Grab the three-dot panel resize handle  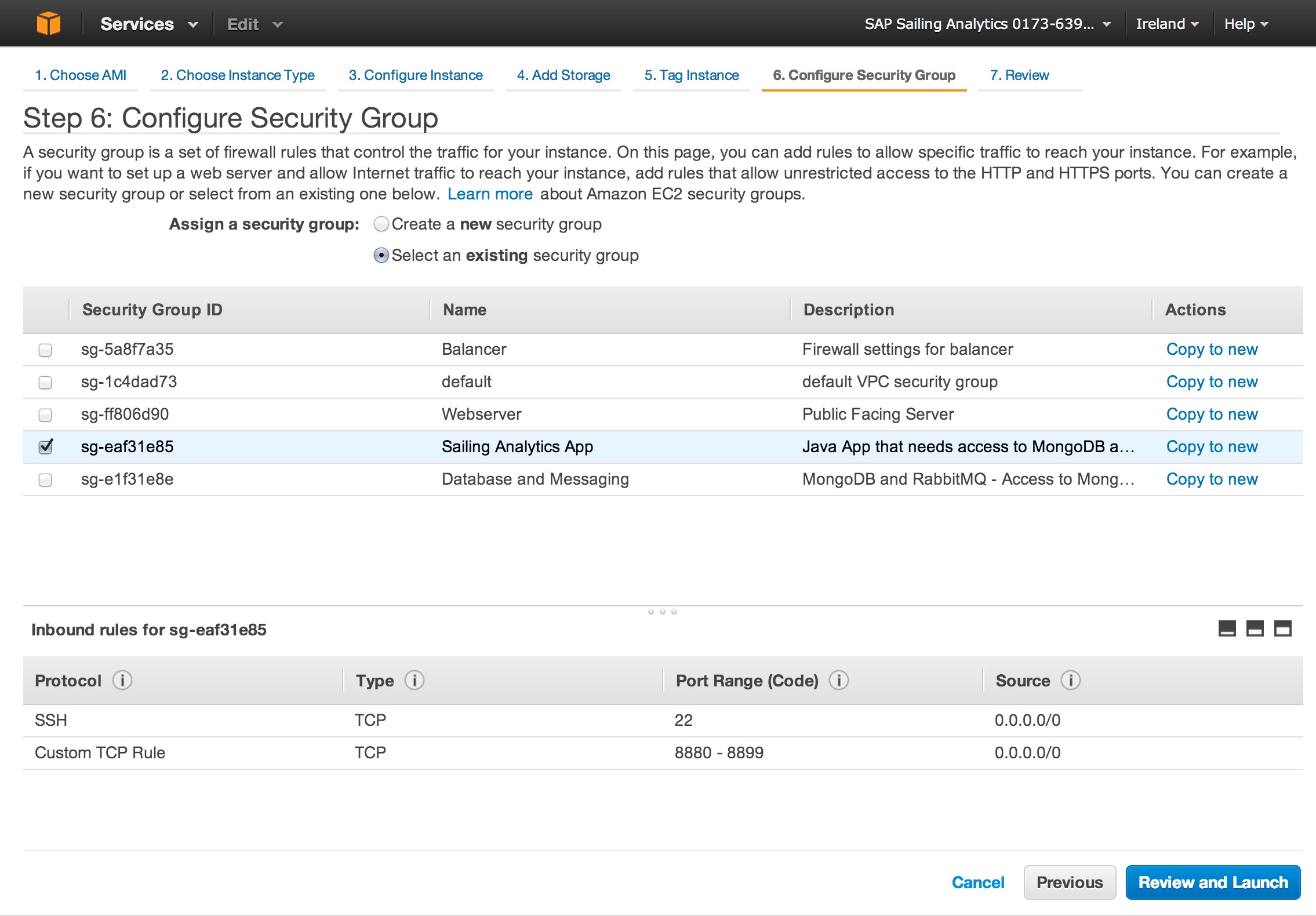(662, 612)
